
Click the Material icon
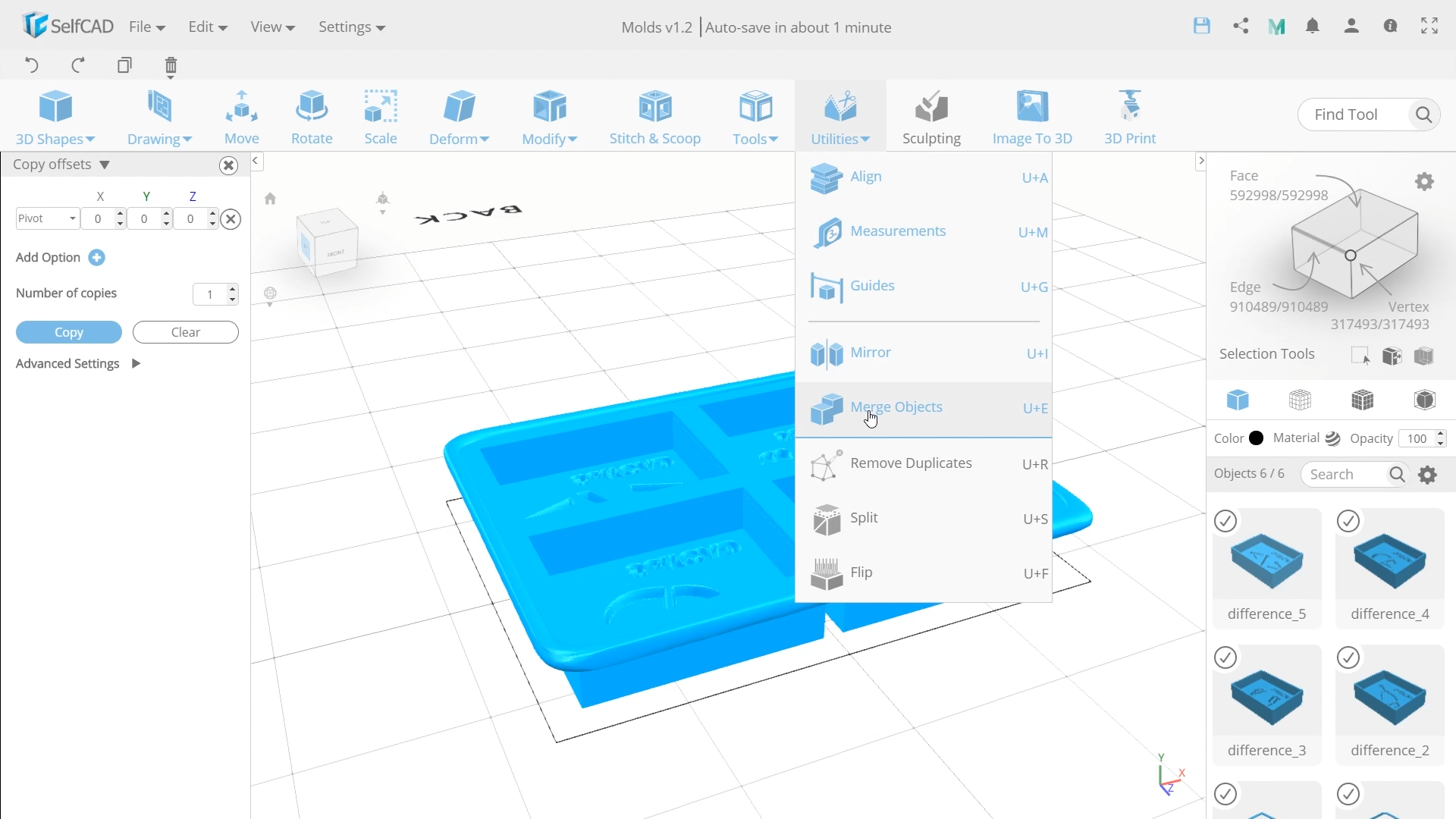pyautogui.click(x=1333, y=438)
